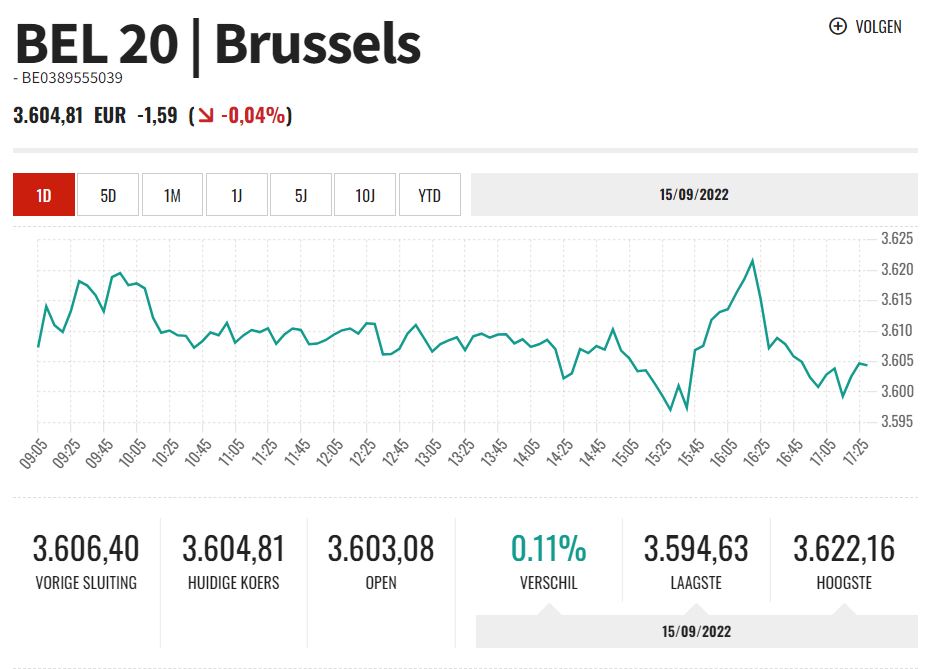Click the HUIDIGE KOERS value 3.604,81

pos(233,549)
